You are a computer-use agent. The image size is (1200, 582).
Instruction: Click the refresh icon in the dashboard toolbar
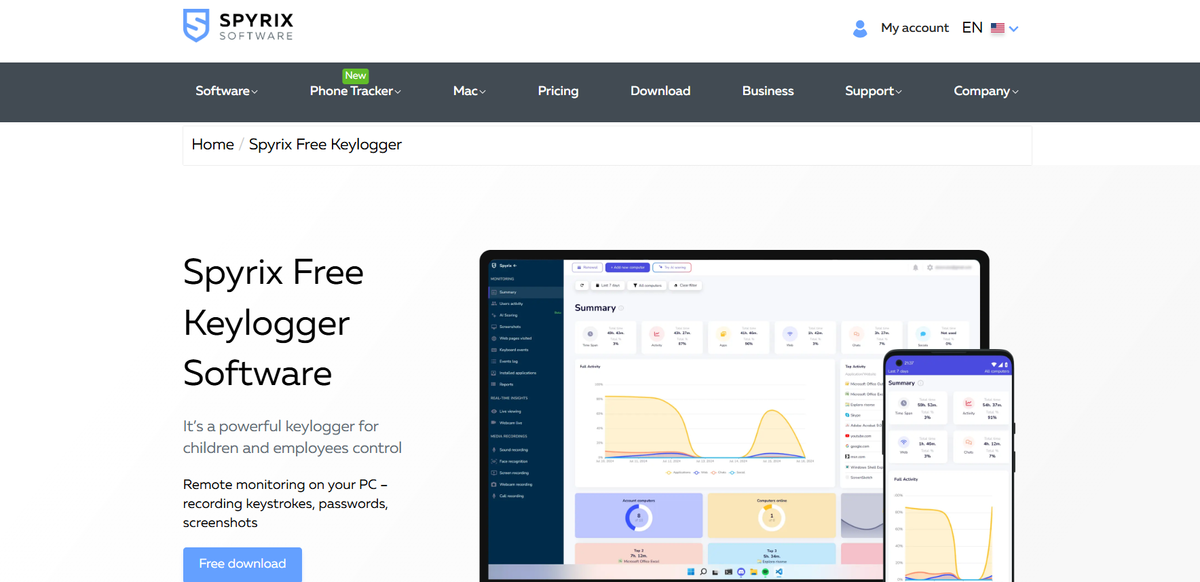[582, 285]
